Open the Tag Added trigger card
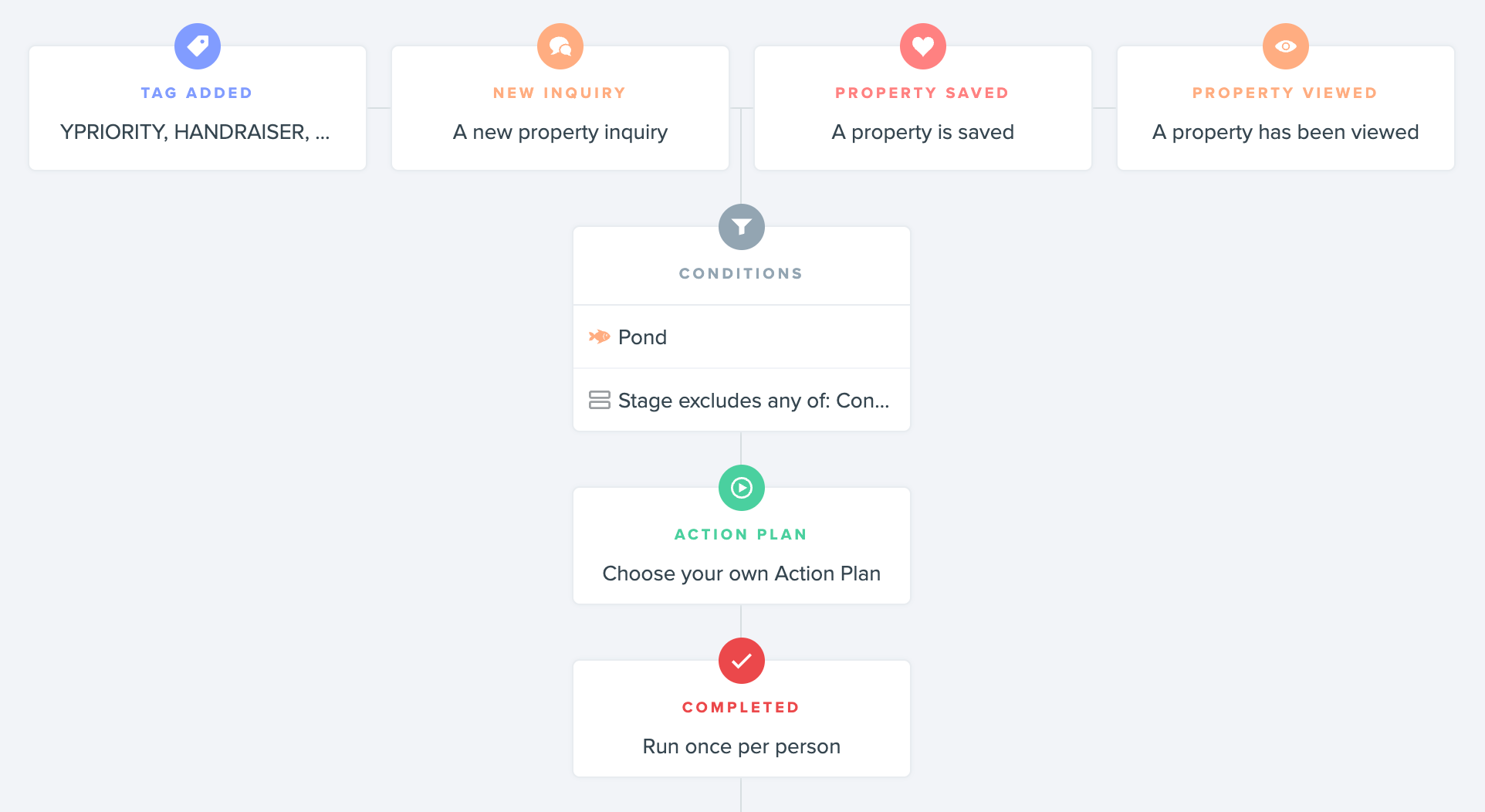The width and height of the screenshot is (1485, 812). click(198, 108)
